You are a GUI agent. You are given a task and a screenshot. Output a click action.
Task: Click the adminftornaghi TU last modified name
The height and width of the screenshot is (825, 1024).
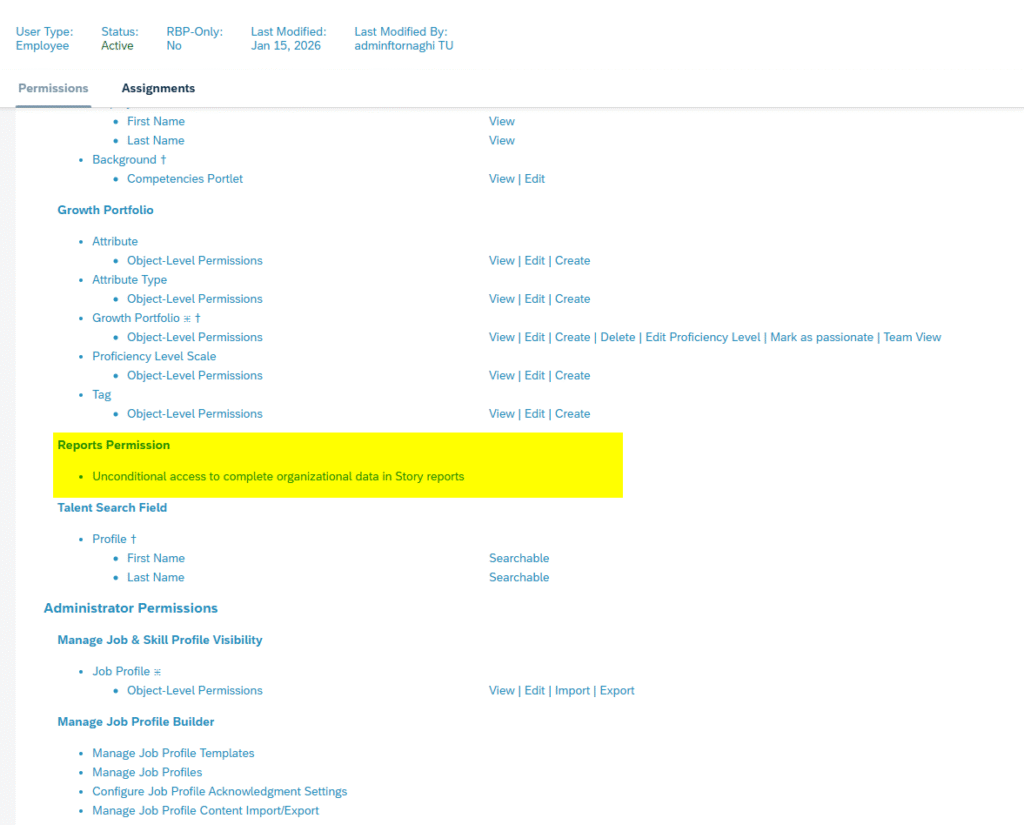click(403, 46)
